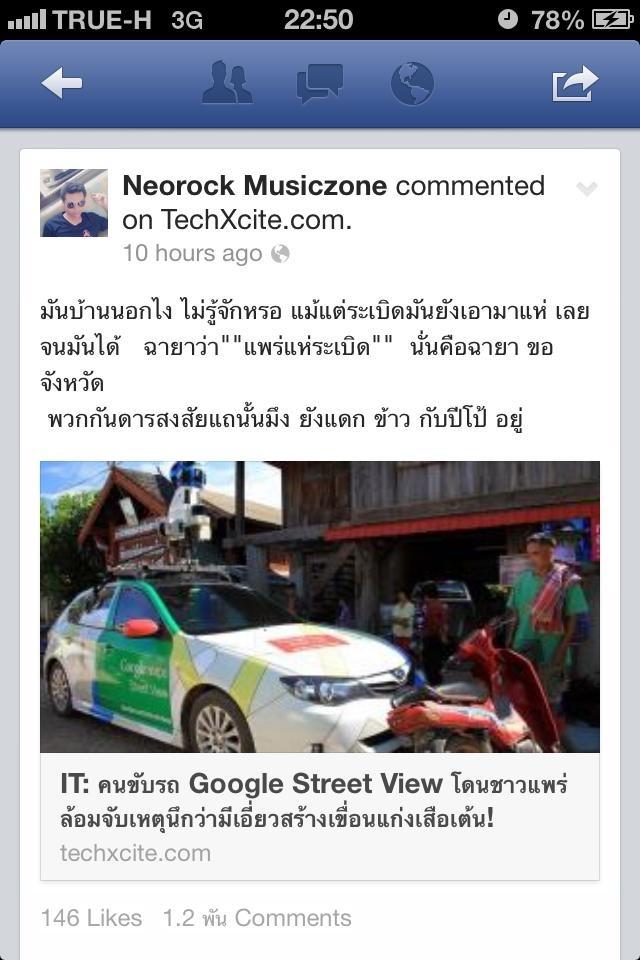Expand post options chevron

click(x=587, y=189)
